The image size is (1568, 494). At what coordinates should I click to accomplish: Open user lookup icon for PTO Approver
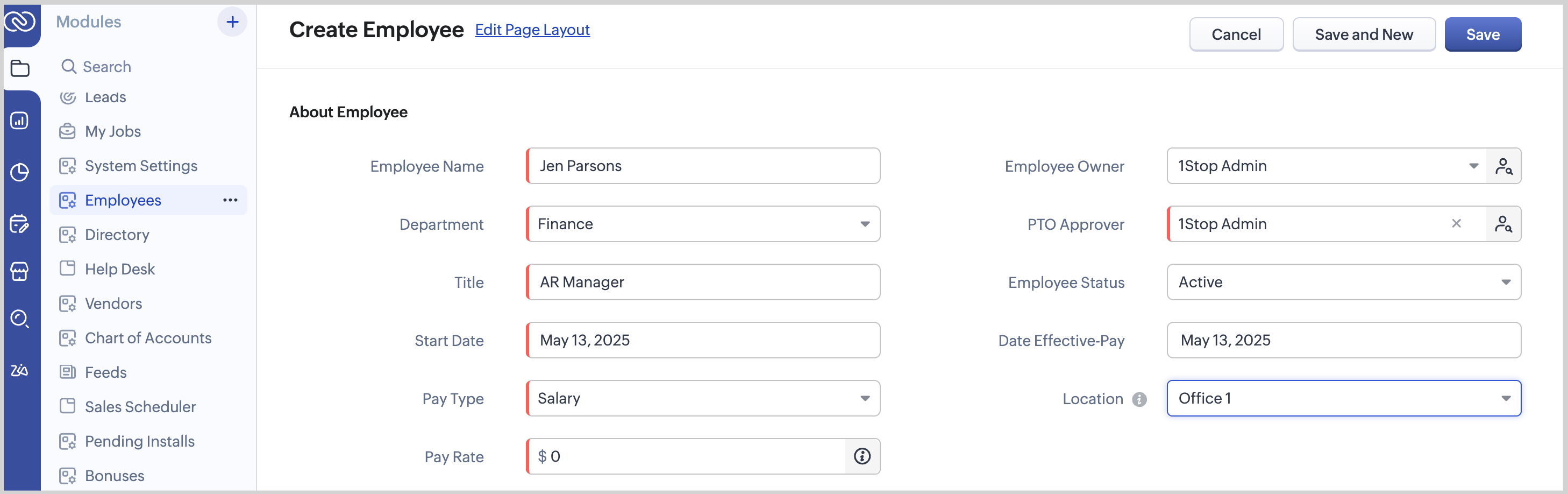1503,224
